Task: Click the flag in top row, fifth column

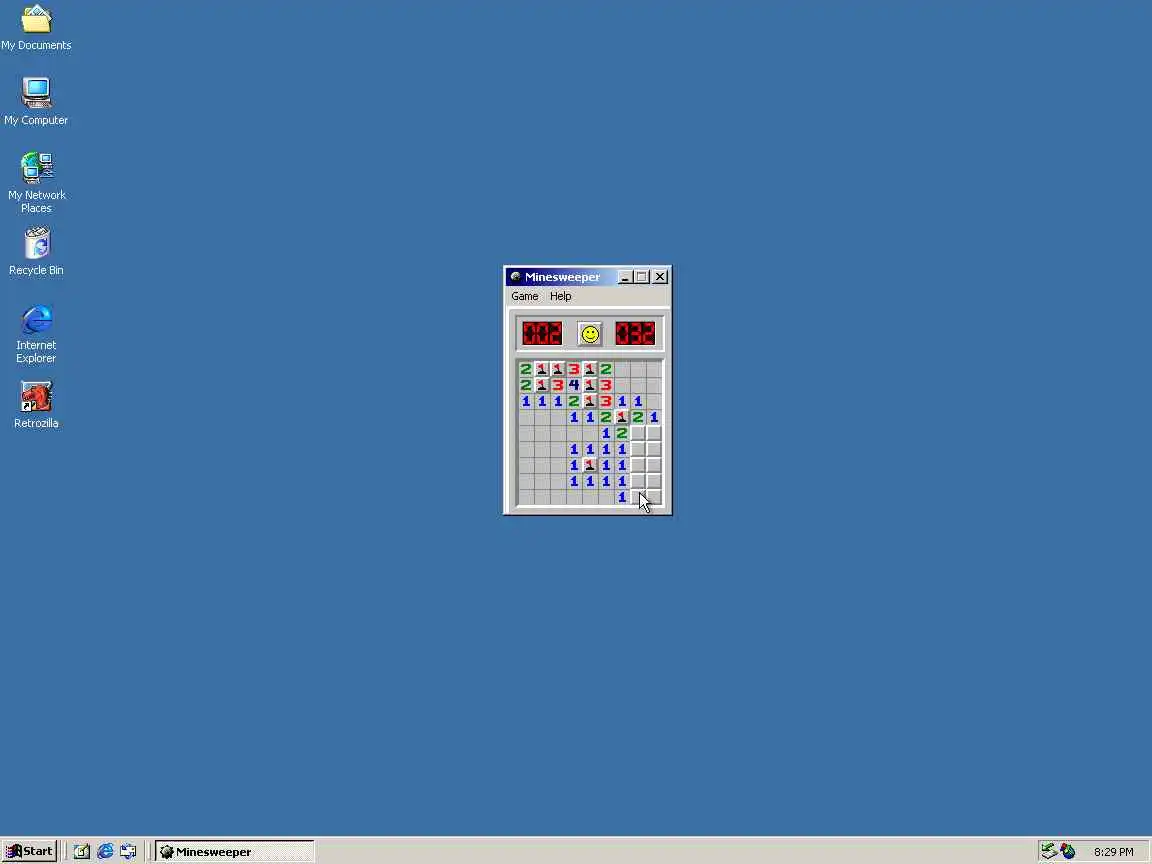Action: pos(590,369)
